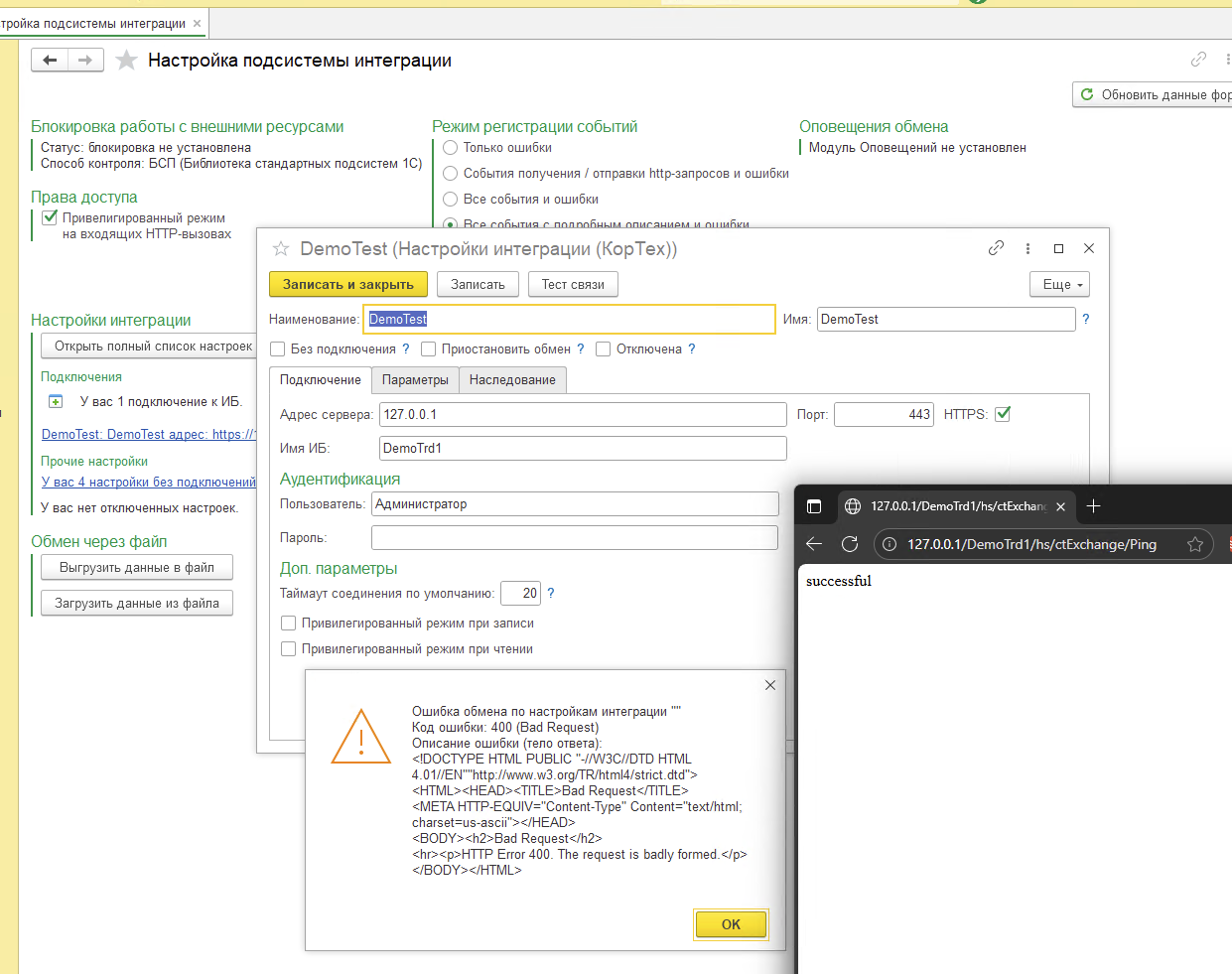Check 'Привилегированный режим при записи'
The image size is (1232, 974).
[x=289, y=624]
